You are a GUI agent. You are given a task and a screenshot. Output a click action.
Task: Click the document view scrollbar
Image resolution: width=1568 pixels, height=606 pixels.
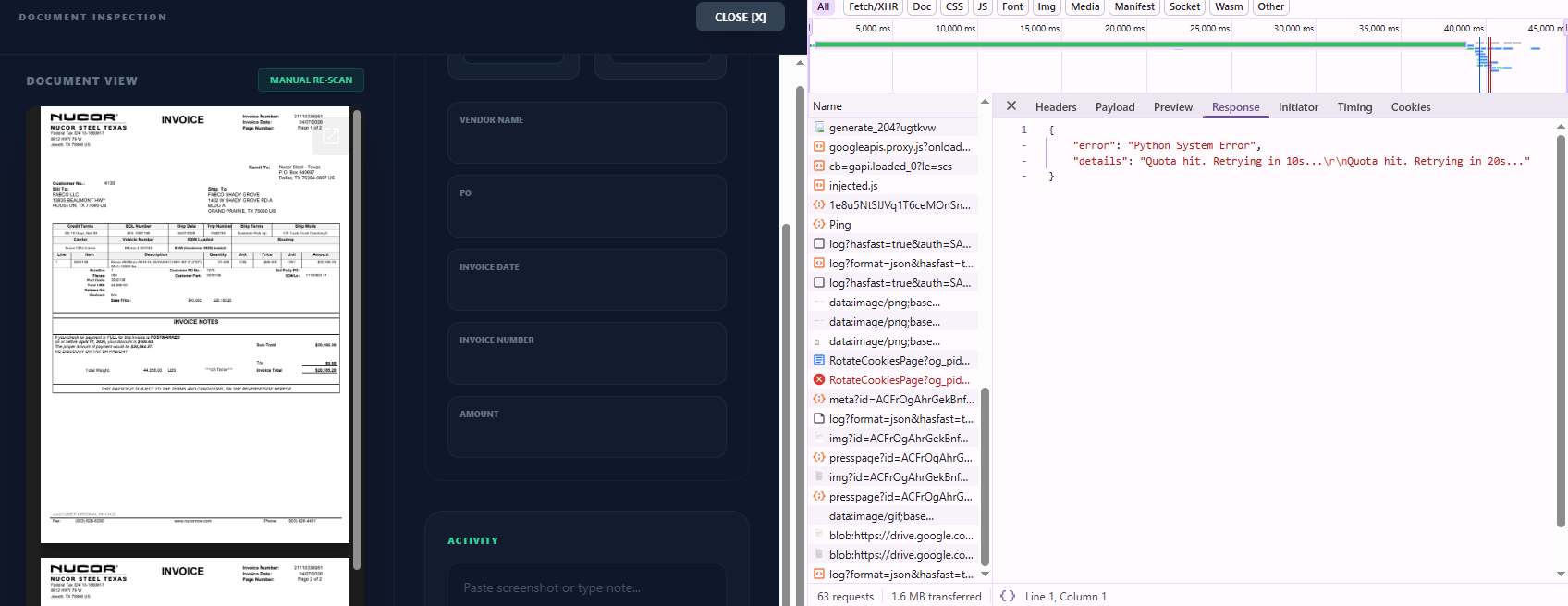click(x=356, y=340)
